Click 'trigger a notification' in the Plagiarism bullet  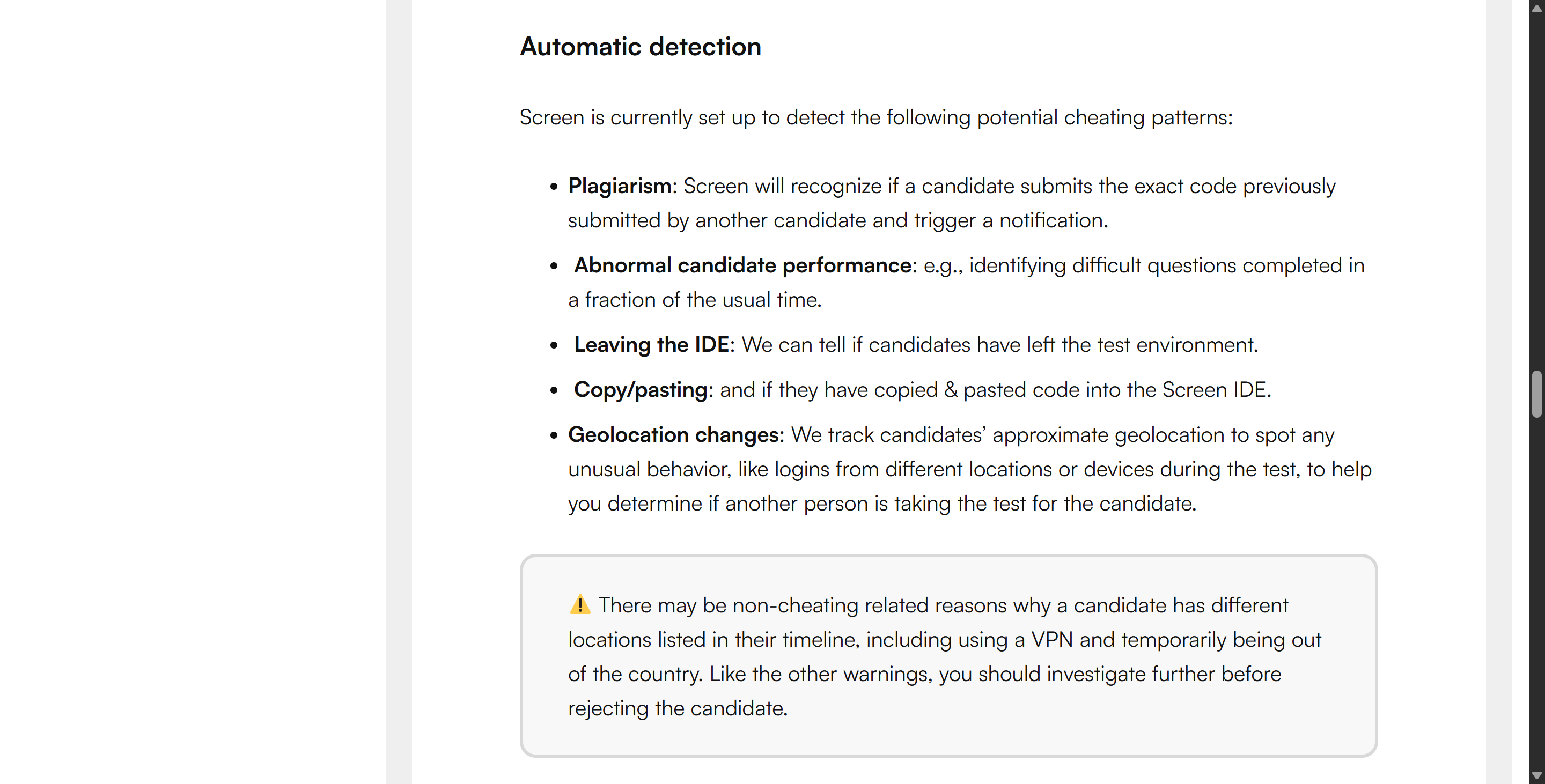pos(1010,220)
